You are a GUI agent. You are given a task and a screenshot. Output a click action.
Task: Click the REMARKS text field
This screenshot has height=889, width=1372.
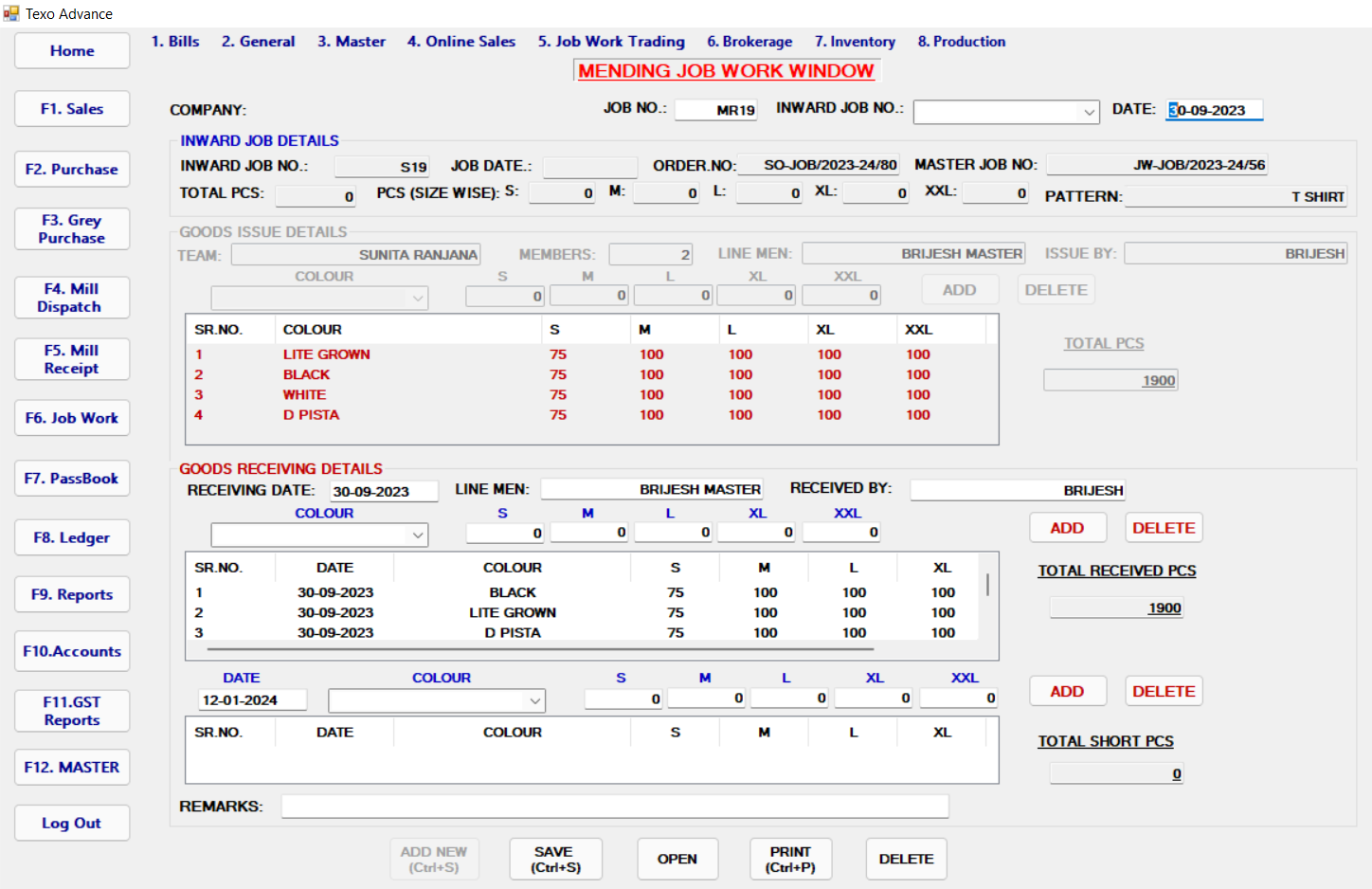(x=615, y=807)
